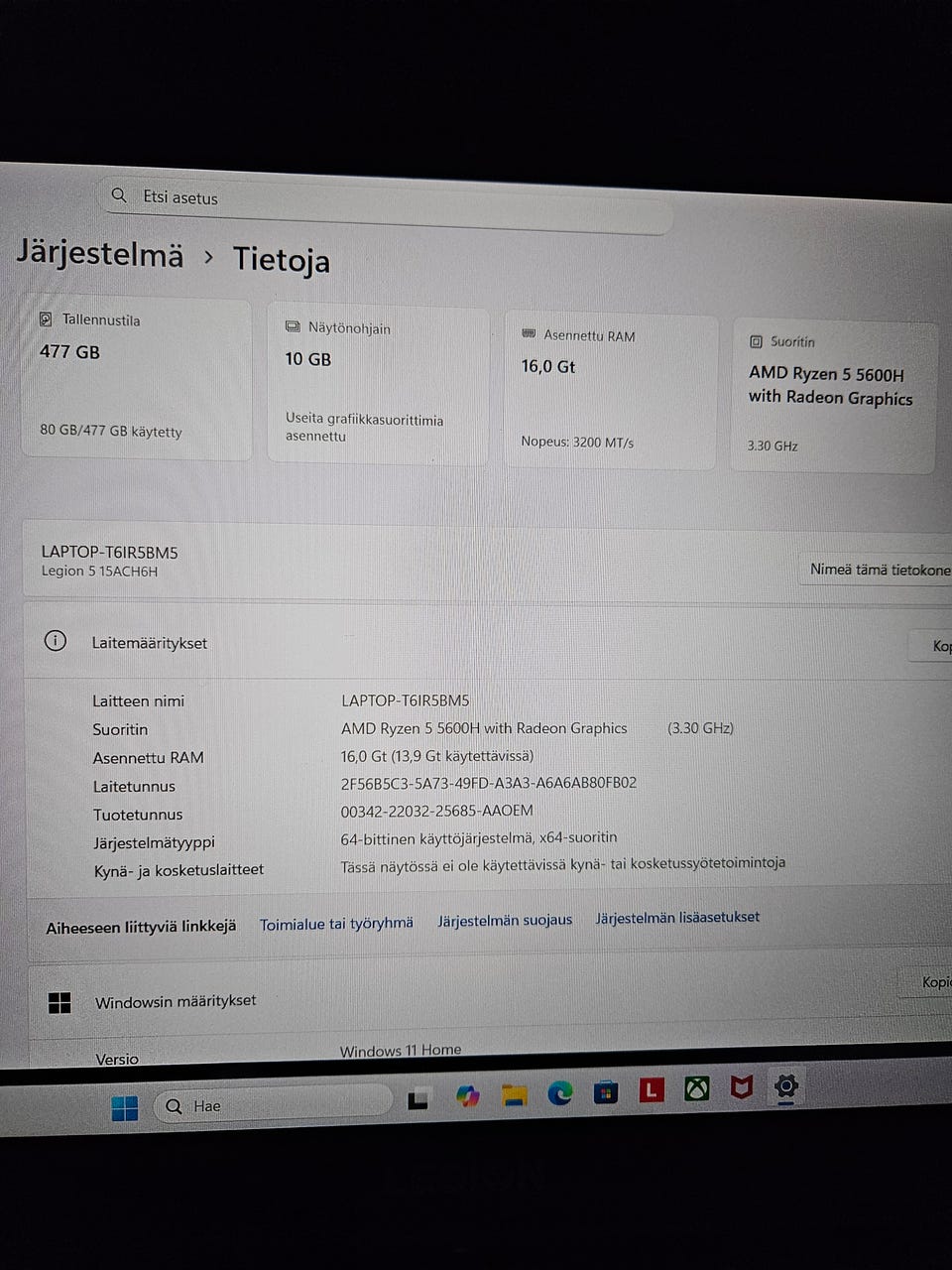Viewport: 952px width, 1270px height.
Task: Click the Windows logo beside Windowsin määritykset
Action: pos(59,1003)
